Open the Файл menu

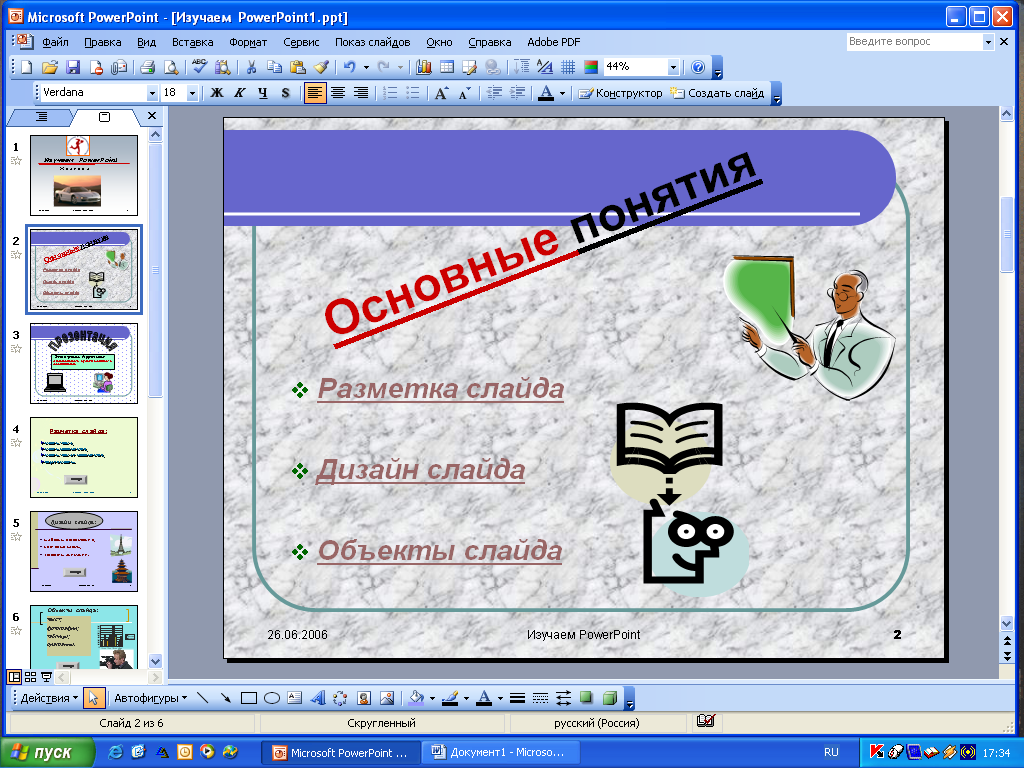click(55, 42)
